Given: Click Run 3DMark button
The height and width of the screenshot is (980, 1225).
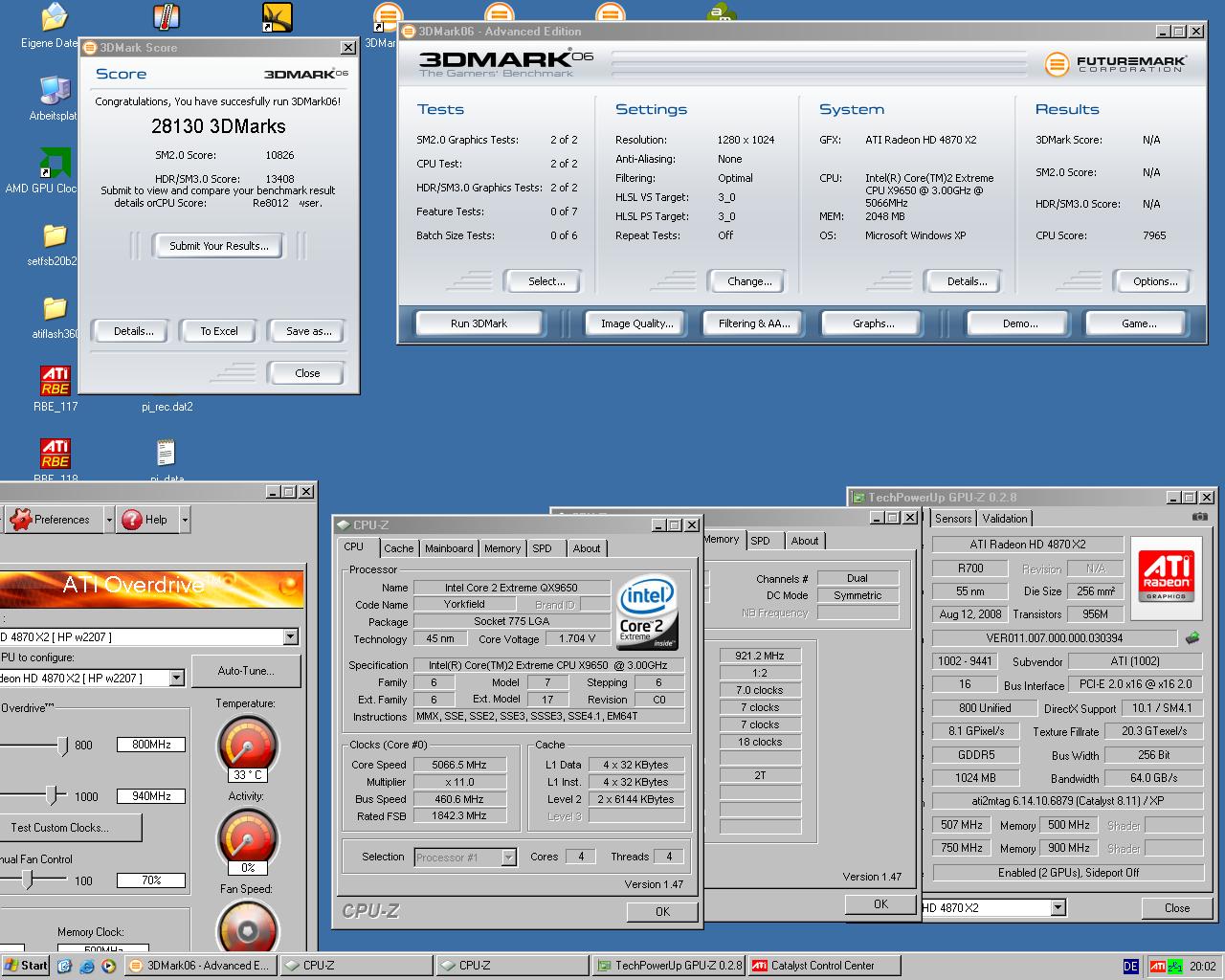Looking at the screenshot, I should coord(479,323).
